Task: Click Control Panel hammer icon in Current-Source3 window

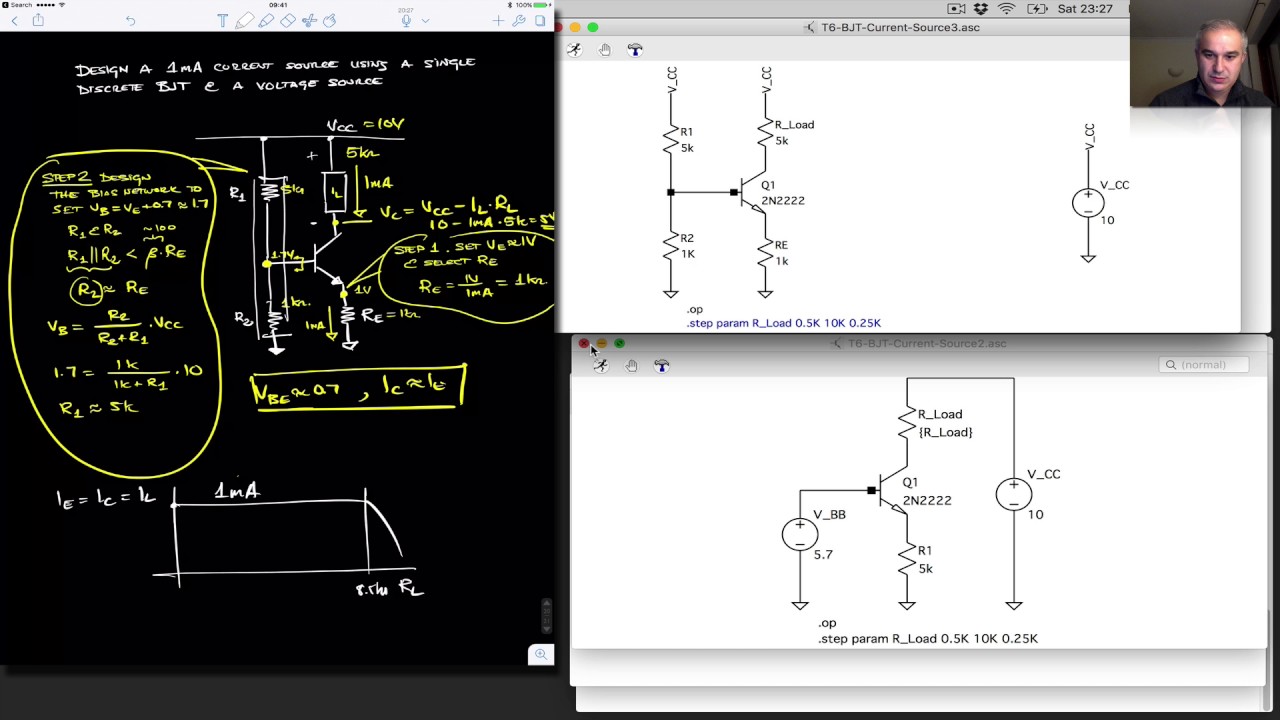Action: click(635, 49)
